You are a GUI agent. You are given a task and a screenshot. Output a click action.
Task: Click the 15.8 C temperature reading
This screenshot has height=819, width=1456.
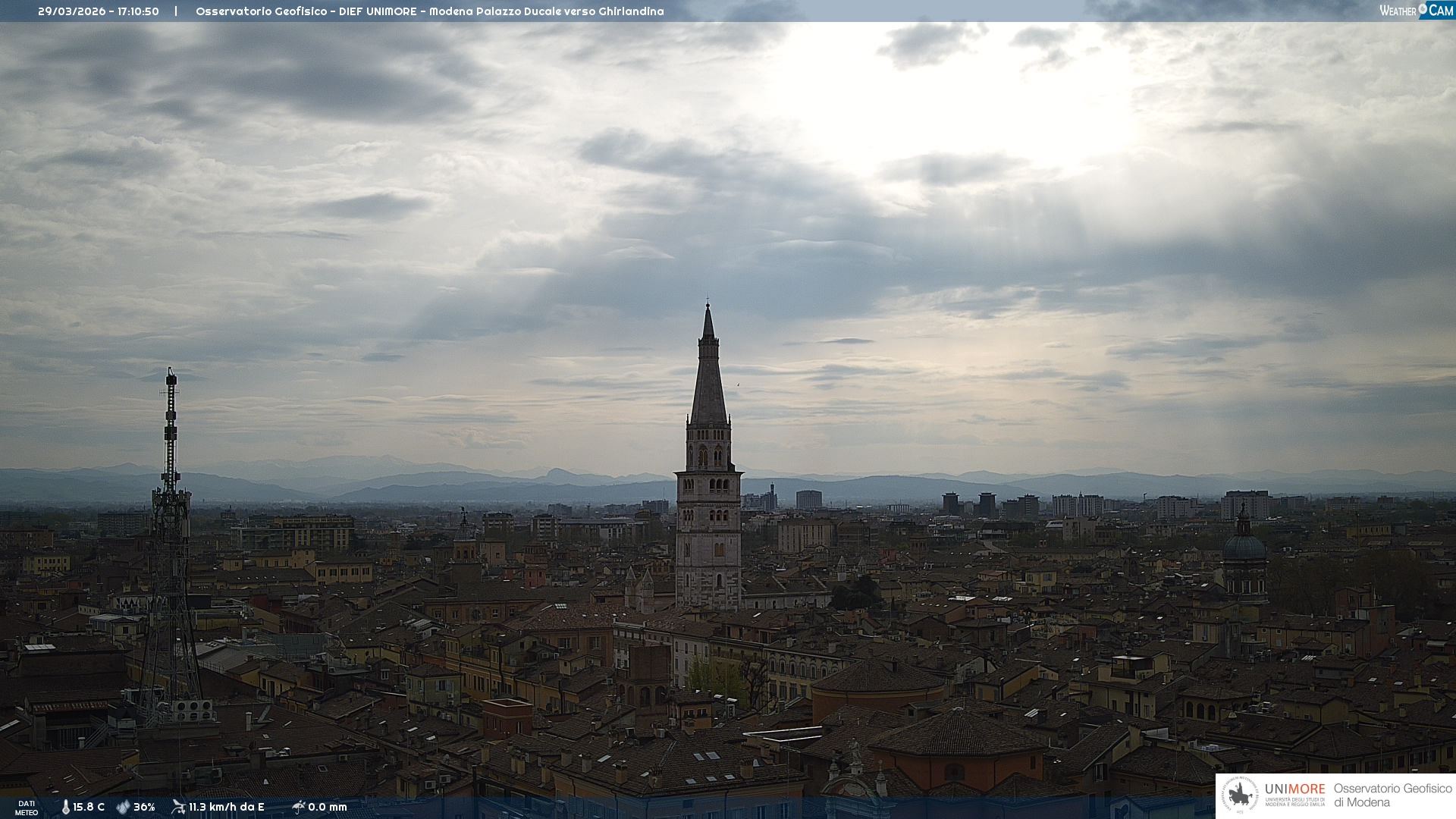tap(89, 807)
